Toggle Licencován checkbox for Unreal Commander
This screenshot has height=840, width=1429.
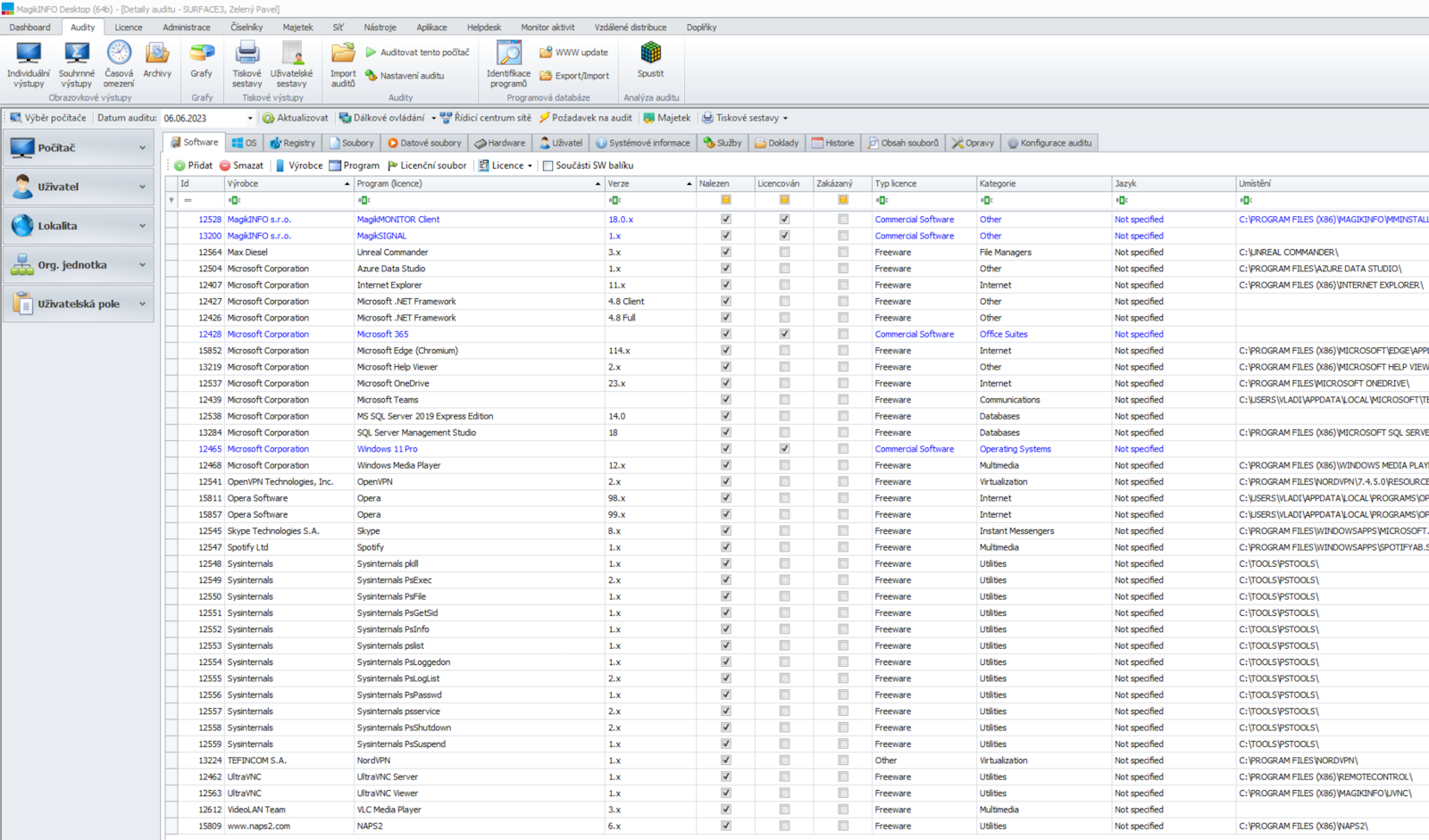point(784,253)
